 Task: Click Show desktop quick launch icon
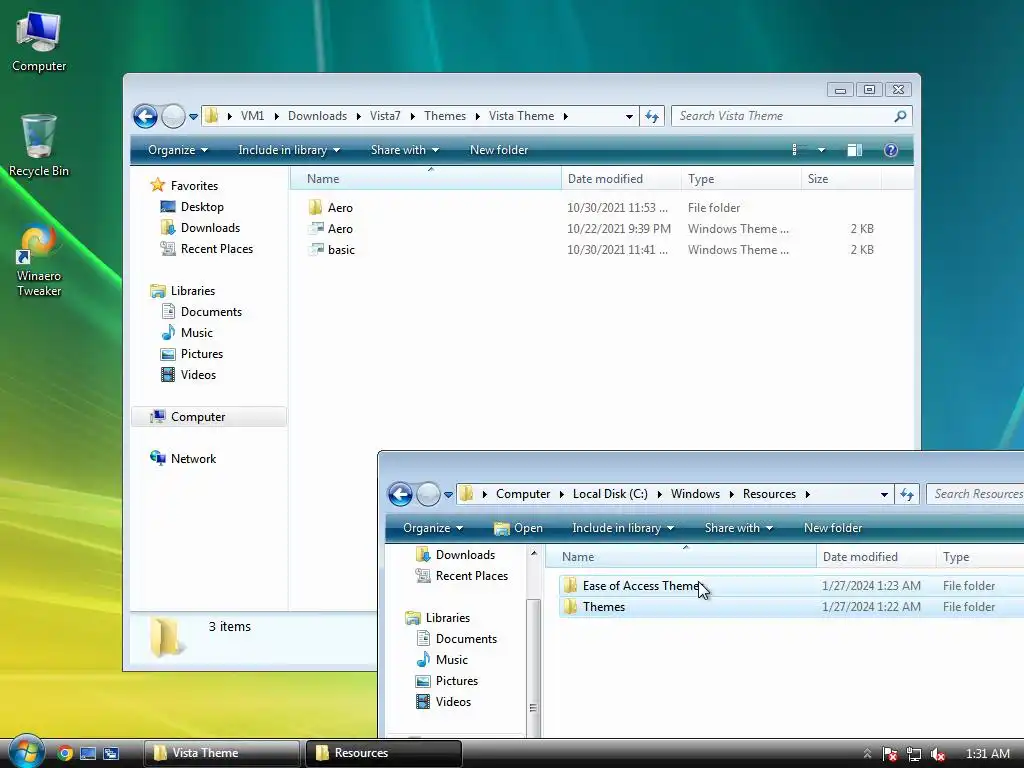(x=88, y=753)
